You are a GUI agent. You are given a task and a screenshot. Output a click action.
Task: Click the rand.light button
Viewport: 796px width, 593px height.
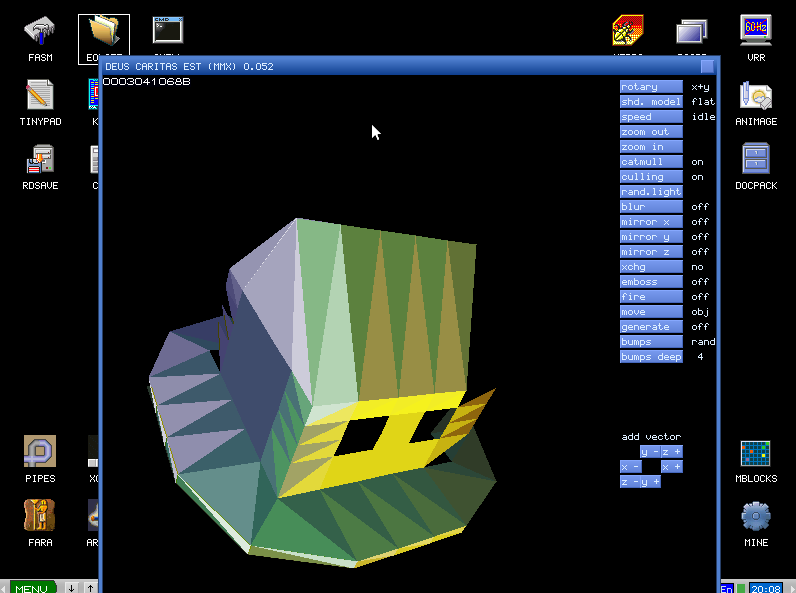pos(651,191)
